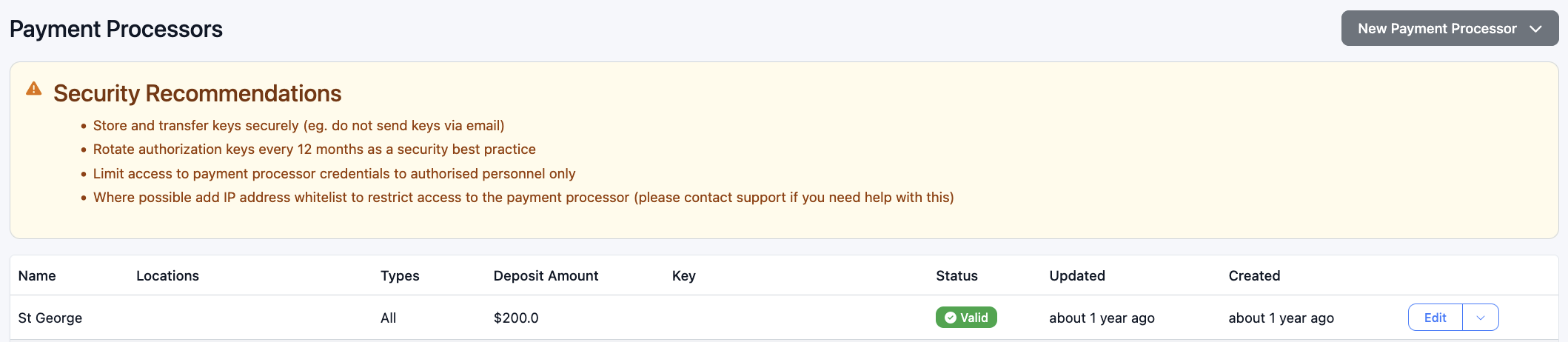Expand the dropdown arrow beside Edit
The width and height of the screenshot is (1568, 342).
(1480, 318)
